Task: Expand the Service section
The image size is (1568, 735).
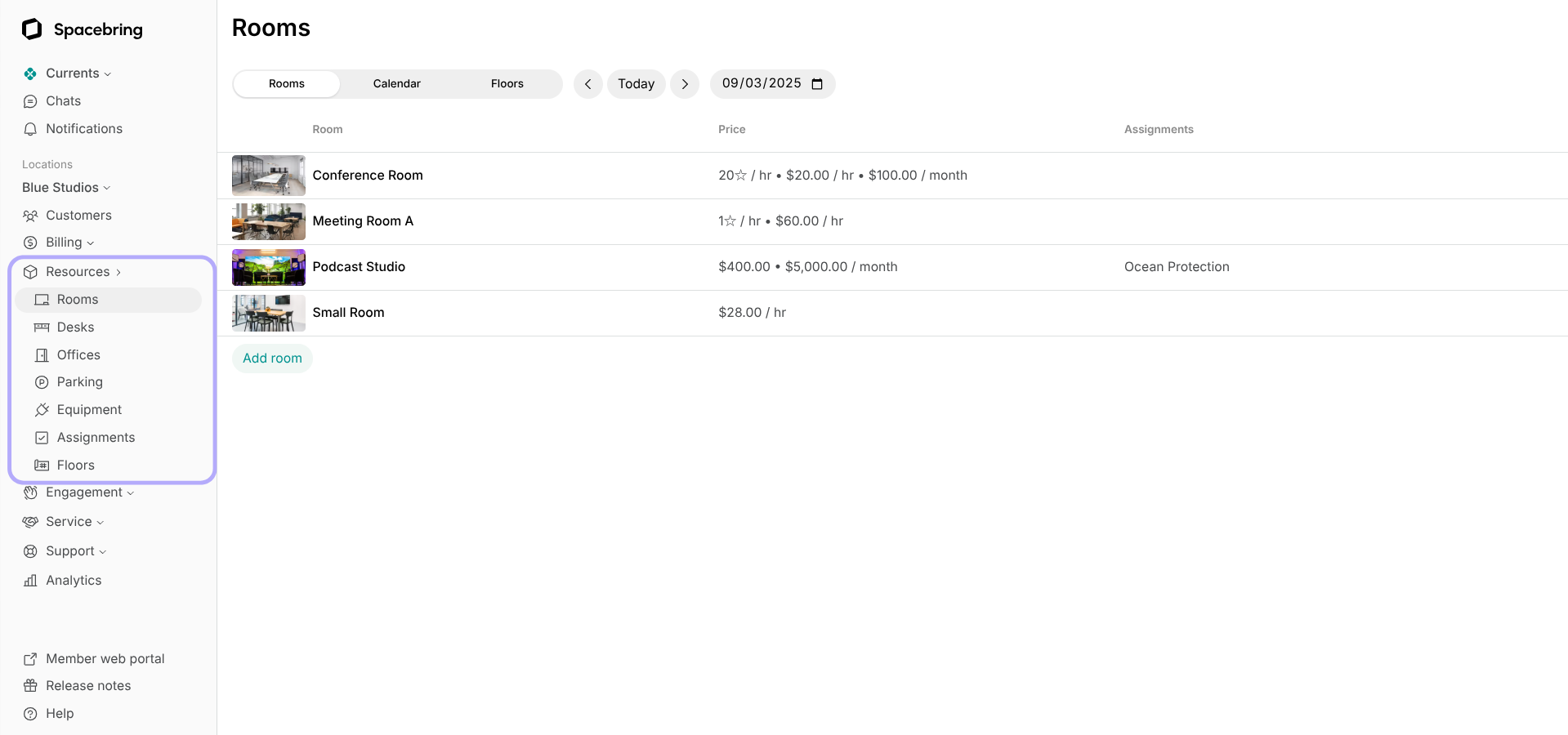Action: point(74,522)
